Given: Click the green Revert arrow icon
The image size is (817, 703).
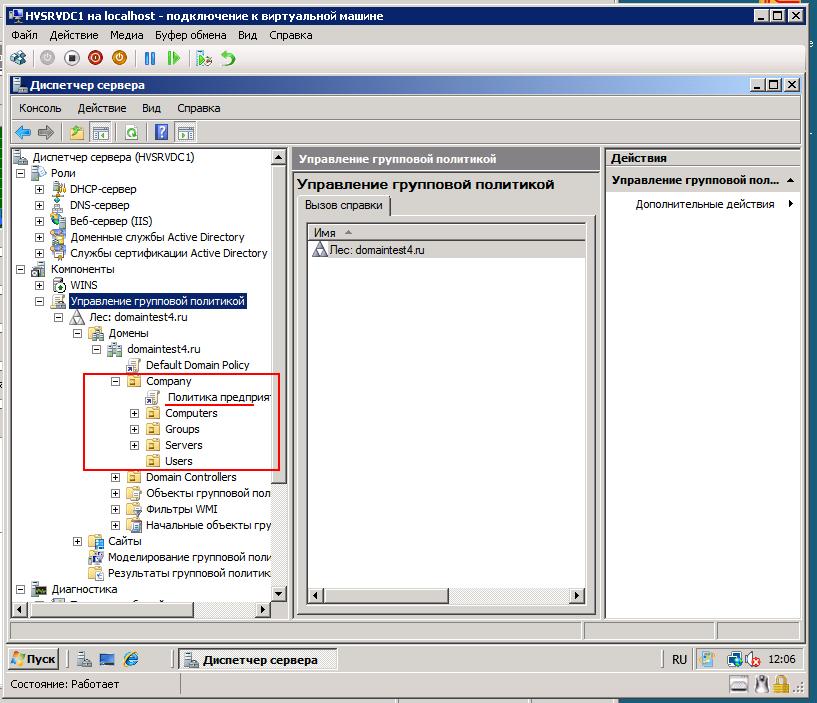Looking at the screenshot, I should (x=228, y=58).
